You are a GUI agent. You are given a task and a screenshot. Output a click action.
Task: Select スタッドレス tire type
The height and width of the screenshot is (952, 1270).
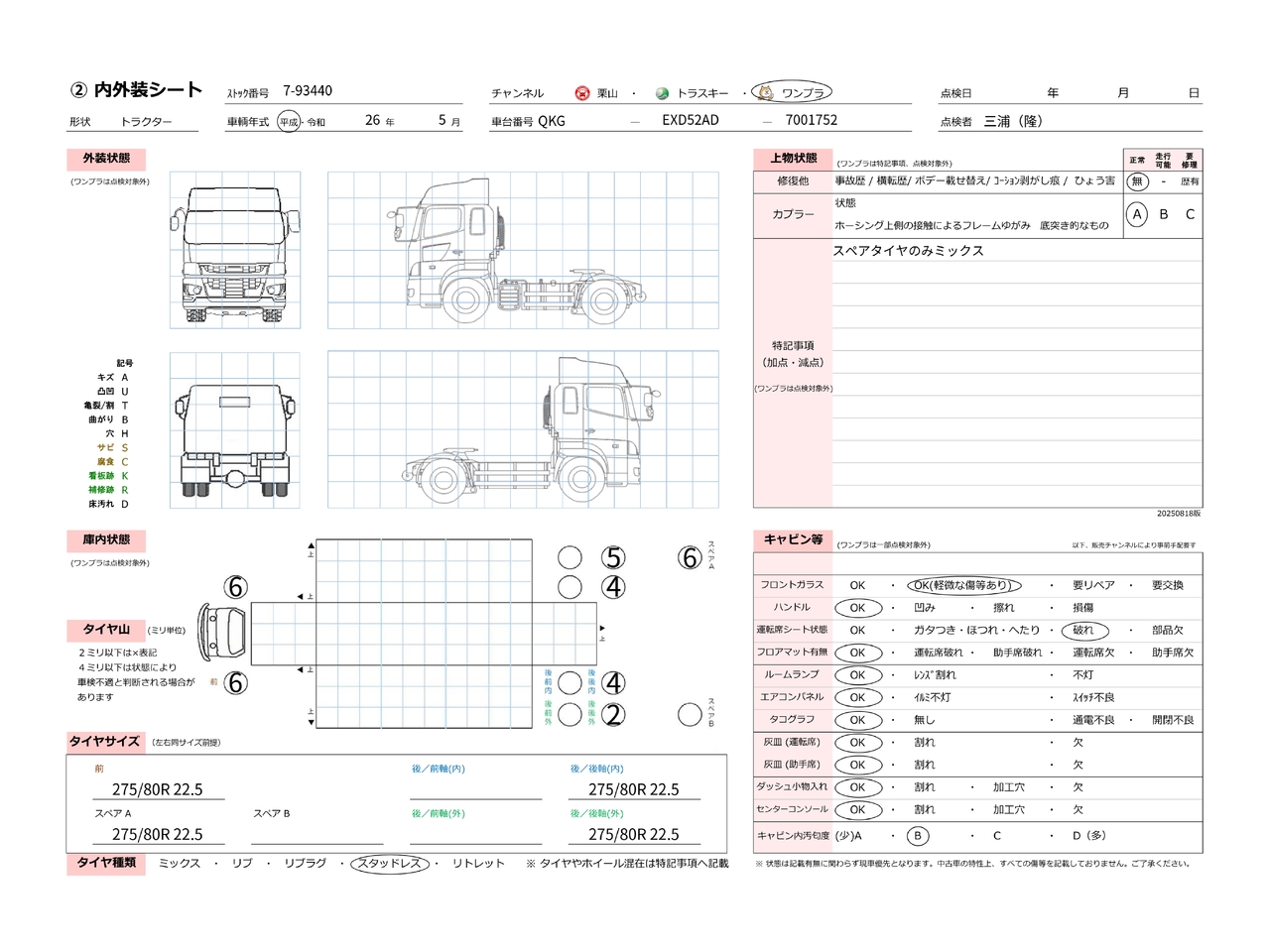390,864
